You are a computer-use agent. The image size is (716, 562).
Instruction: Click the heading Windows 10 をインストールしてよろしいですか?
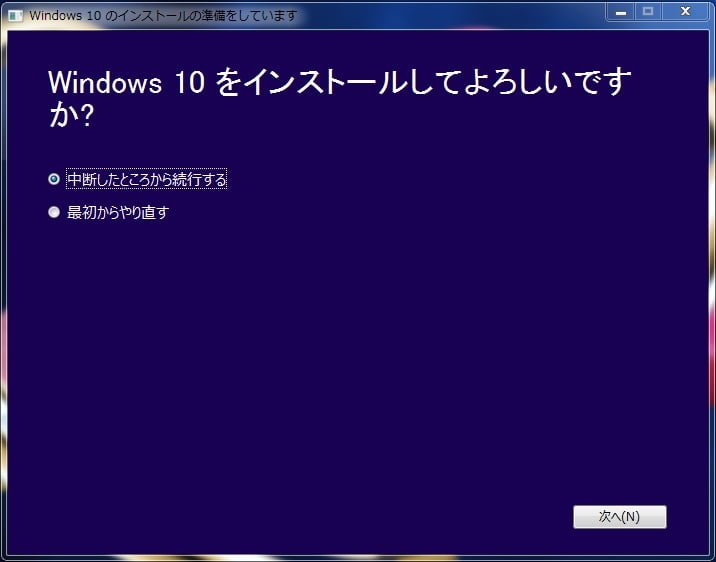[339, 83]
